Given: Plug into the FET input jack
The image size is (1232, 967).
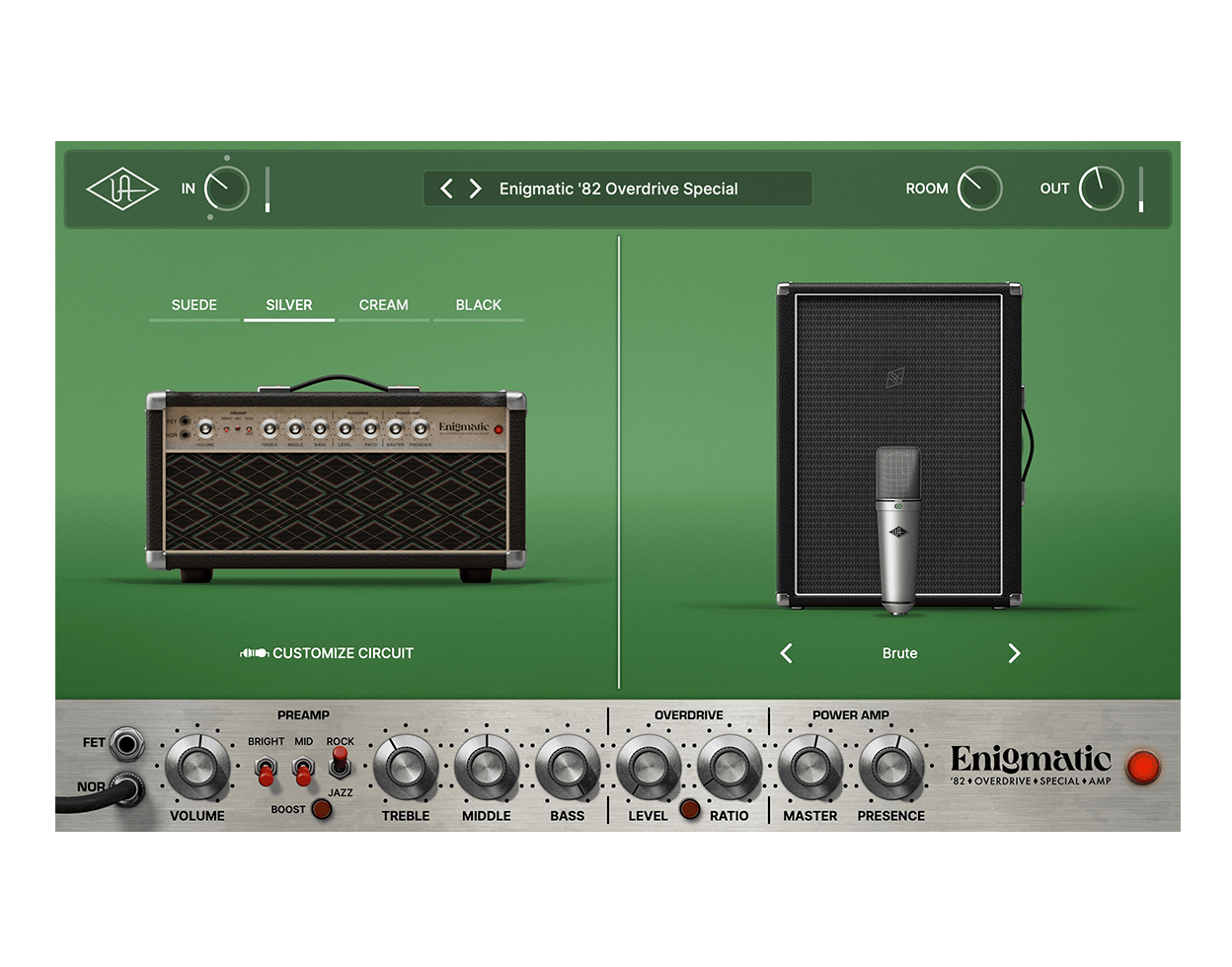Looking at the screenshot, I should (x=126, y=743).
